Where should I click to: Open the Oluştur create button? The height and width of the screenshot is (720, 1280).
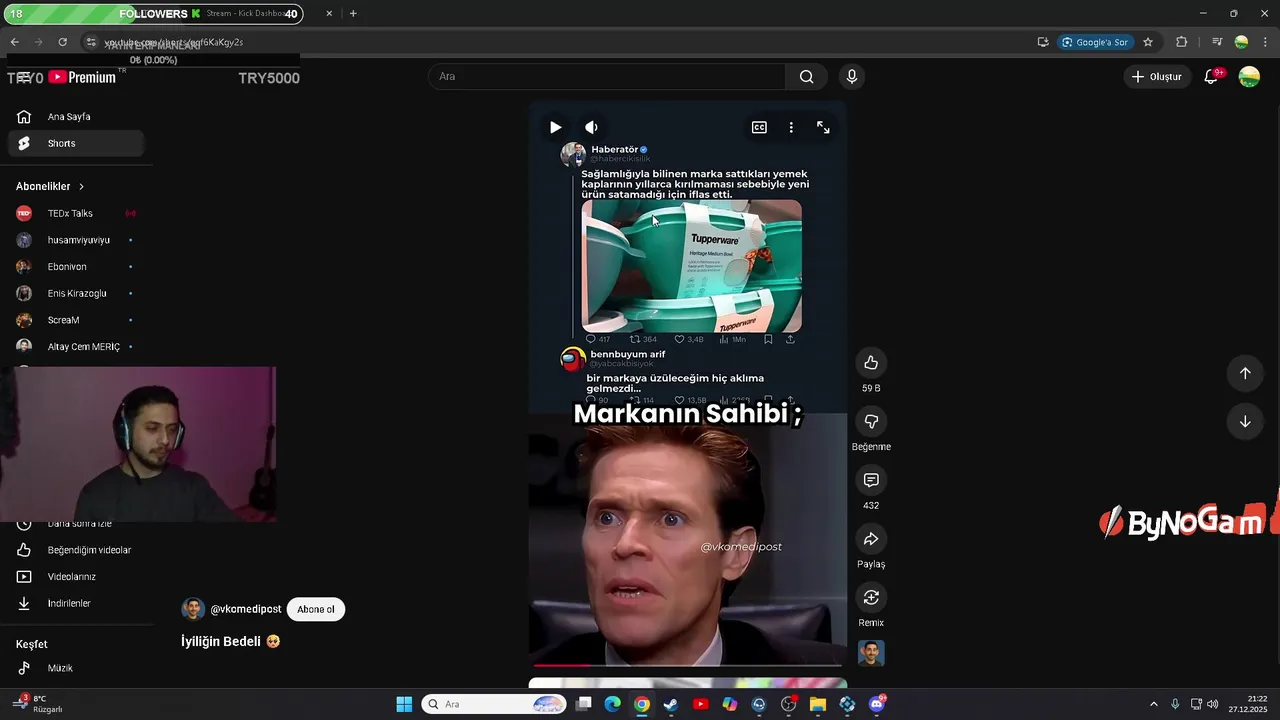pos(1157,77)
